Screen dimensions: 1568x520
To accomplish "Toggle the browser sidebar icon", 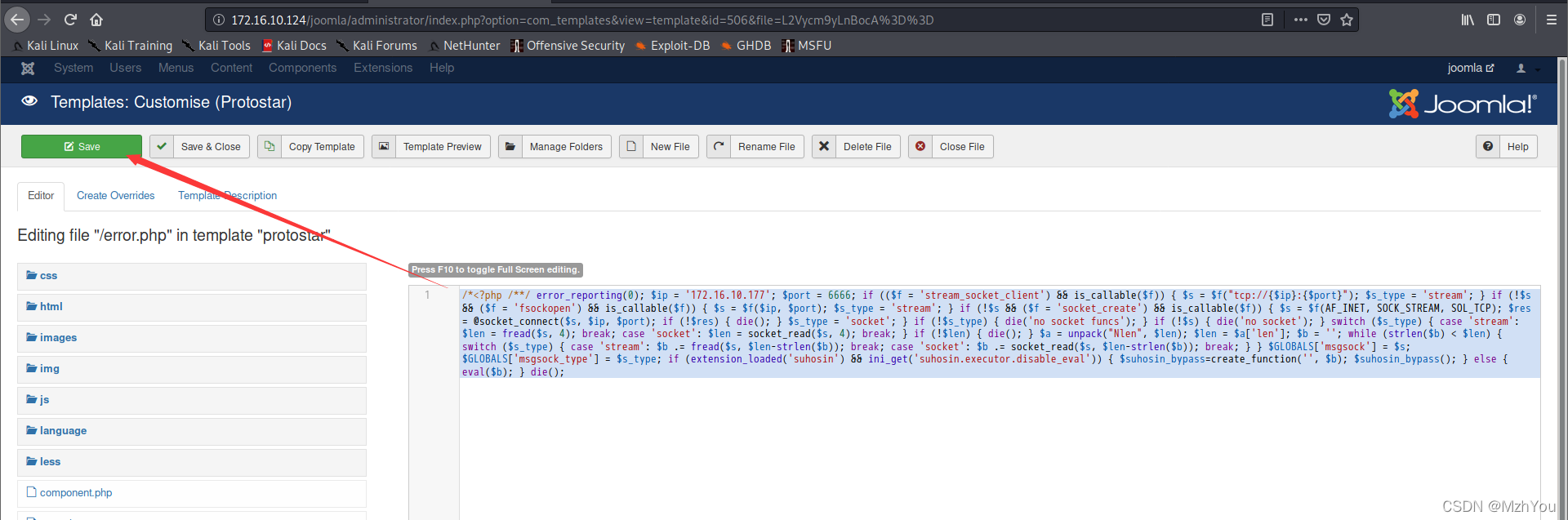I will (x=1494, y=20).
